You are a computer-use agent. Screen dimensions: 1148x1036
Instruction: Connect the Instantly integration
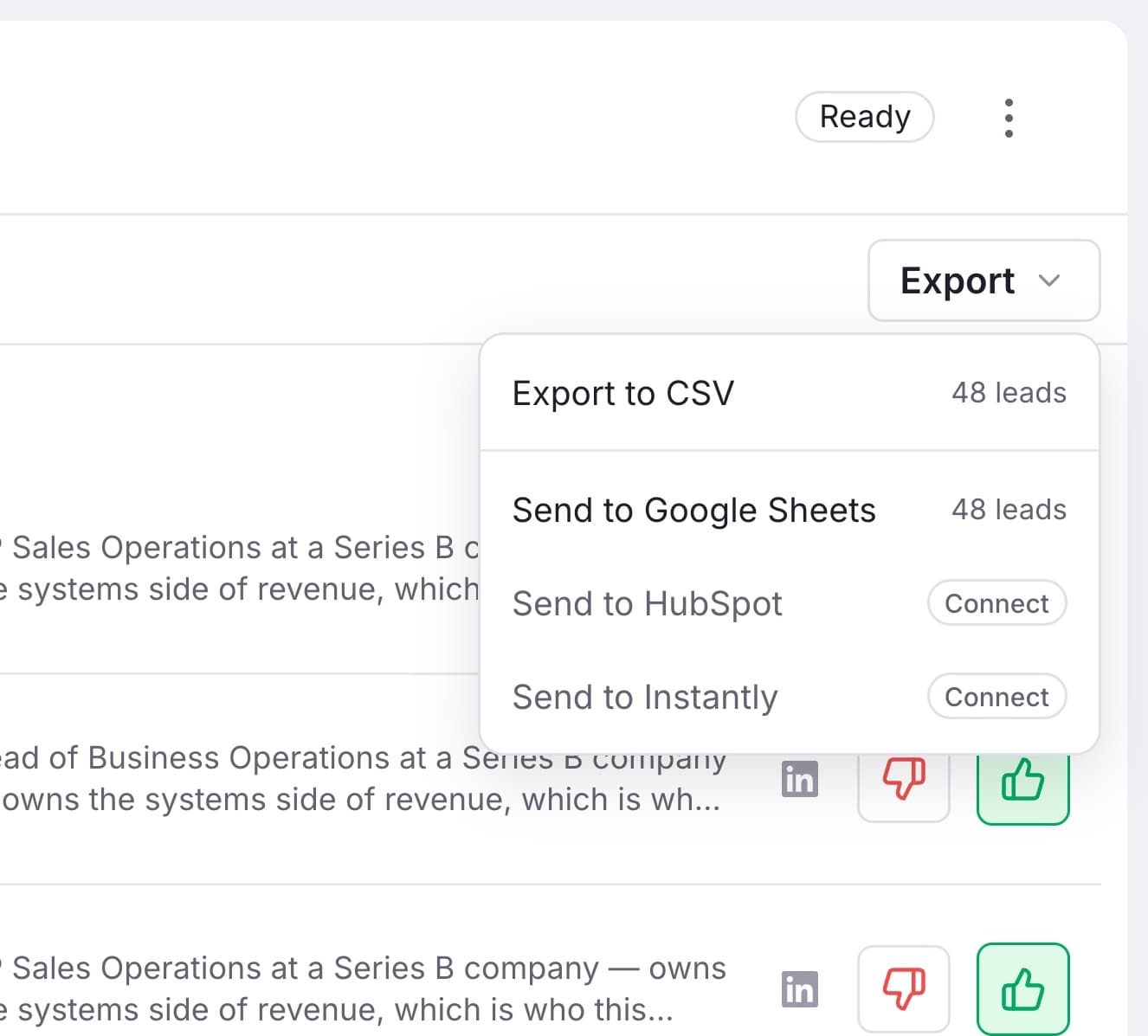tap(996, 697)
